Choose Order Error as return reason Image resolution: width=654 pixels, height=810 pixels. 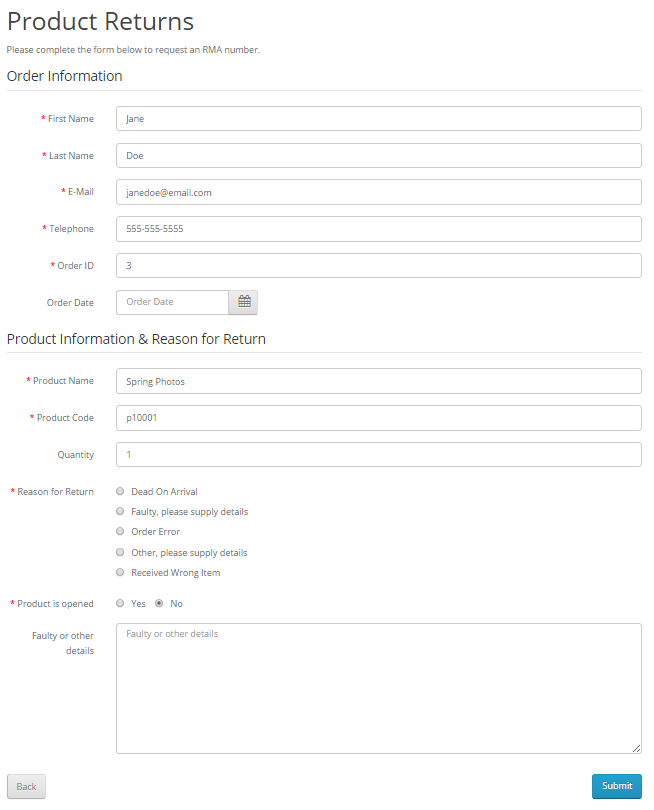click(120, 532)
